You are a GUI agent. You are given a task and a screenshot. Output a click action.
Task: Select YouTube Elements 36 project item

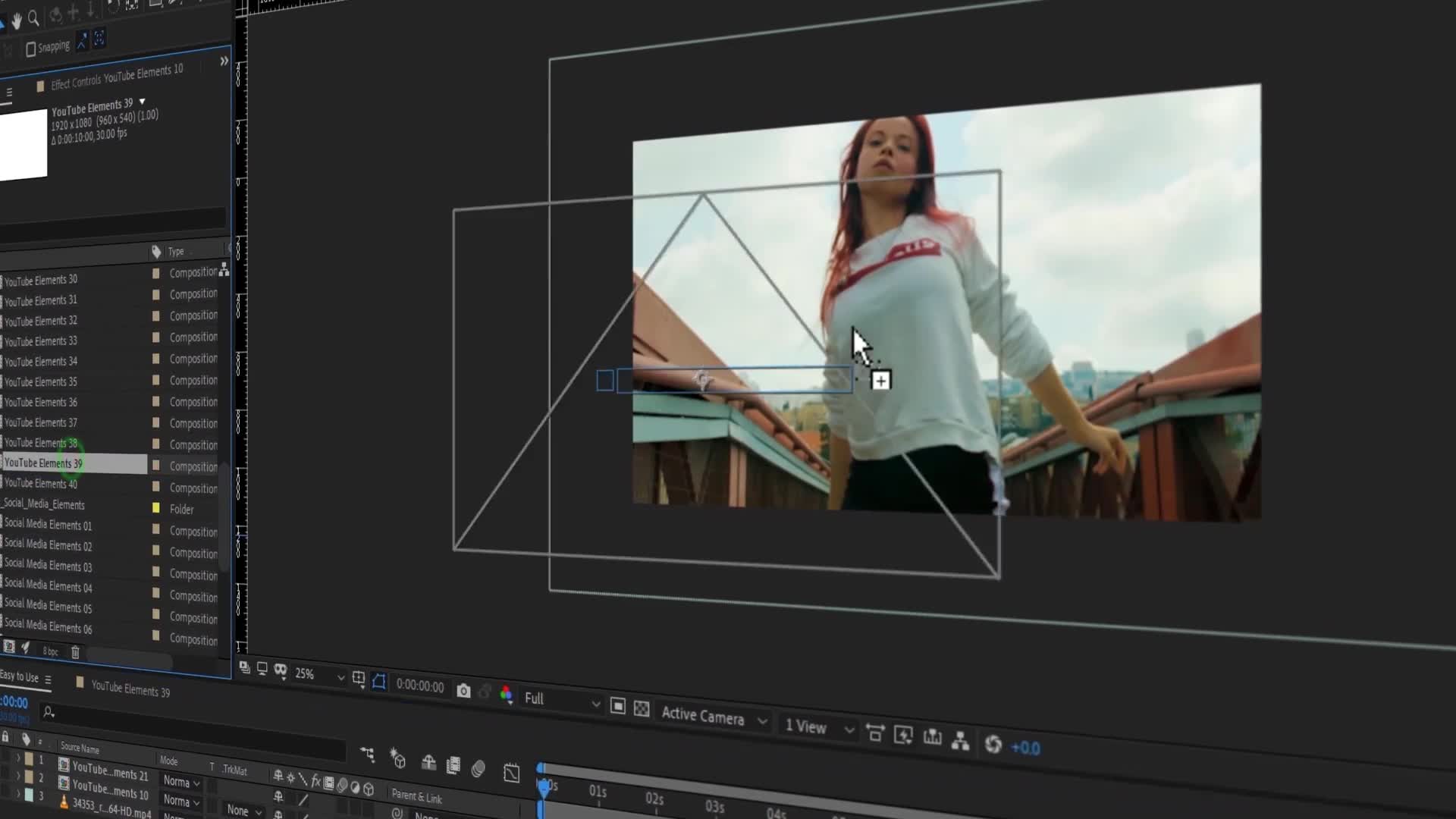click(x=40, y=402)
